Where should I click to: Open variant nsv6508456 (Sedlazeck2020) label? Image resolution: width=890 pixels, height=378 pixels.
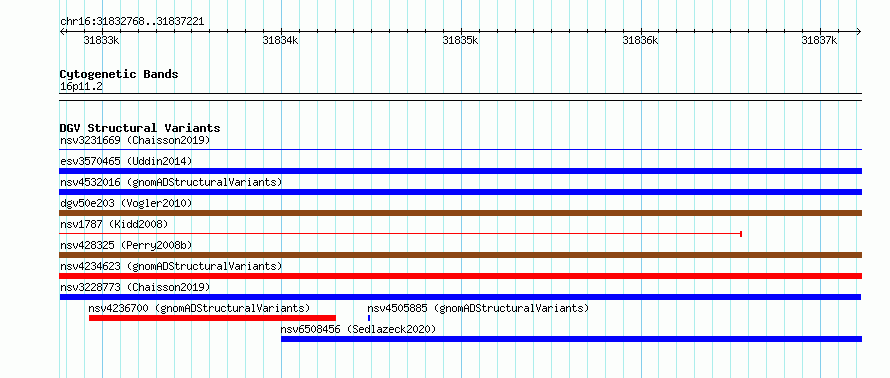(x=358, y=329)
